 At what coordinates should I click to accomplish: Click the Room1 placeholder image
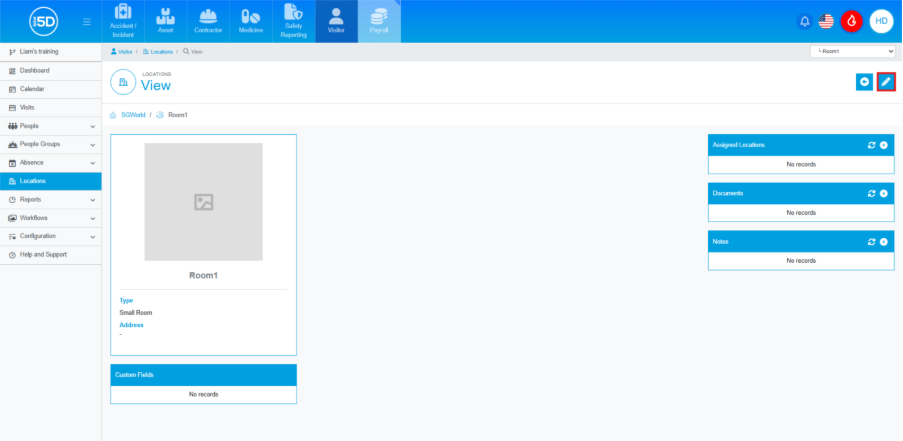tap(203, 202)
